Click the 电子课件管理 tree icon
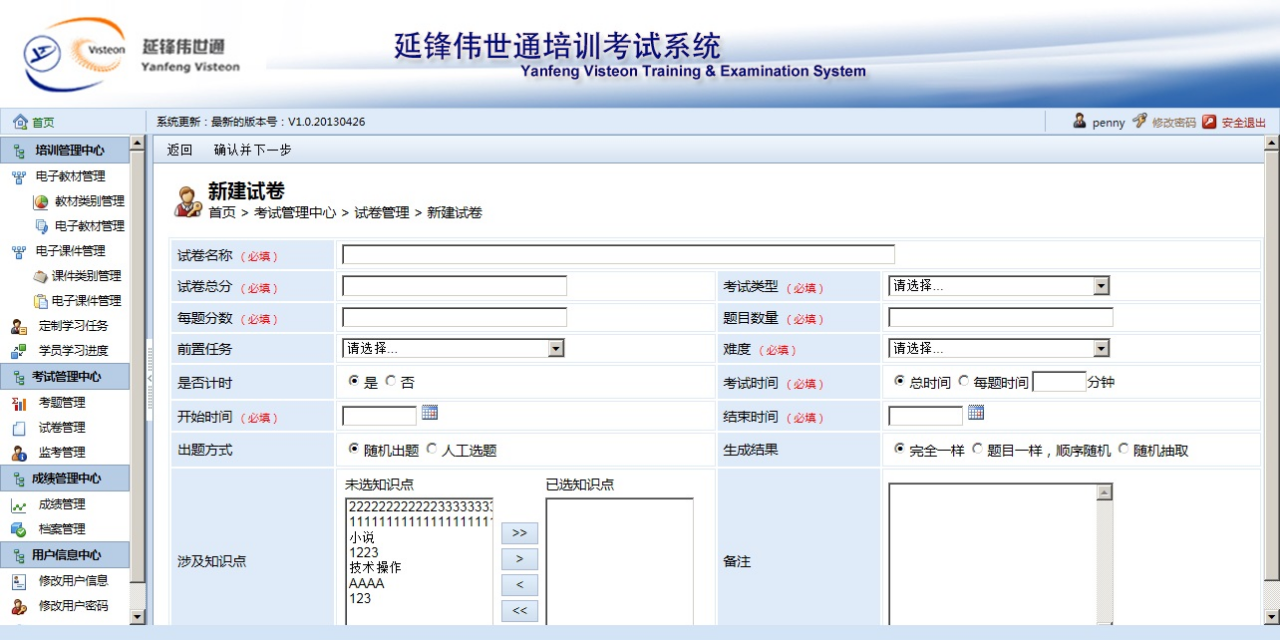1280x640 pixels. (x=19, y=251)
